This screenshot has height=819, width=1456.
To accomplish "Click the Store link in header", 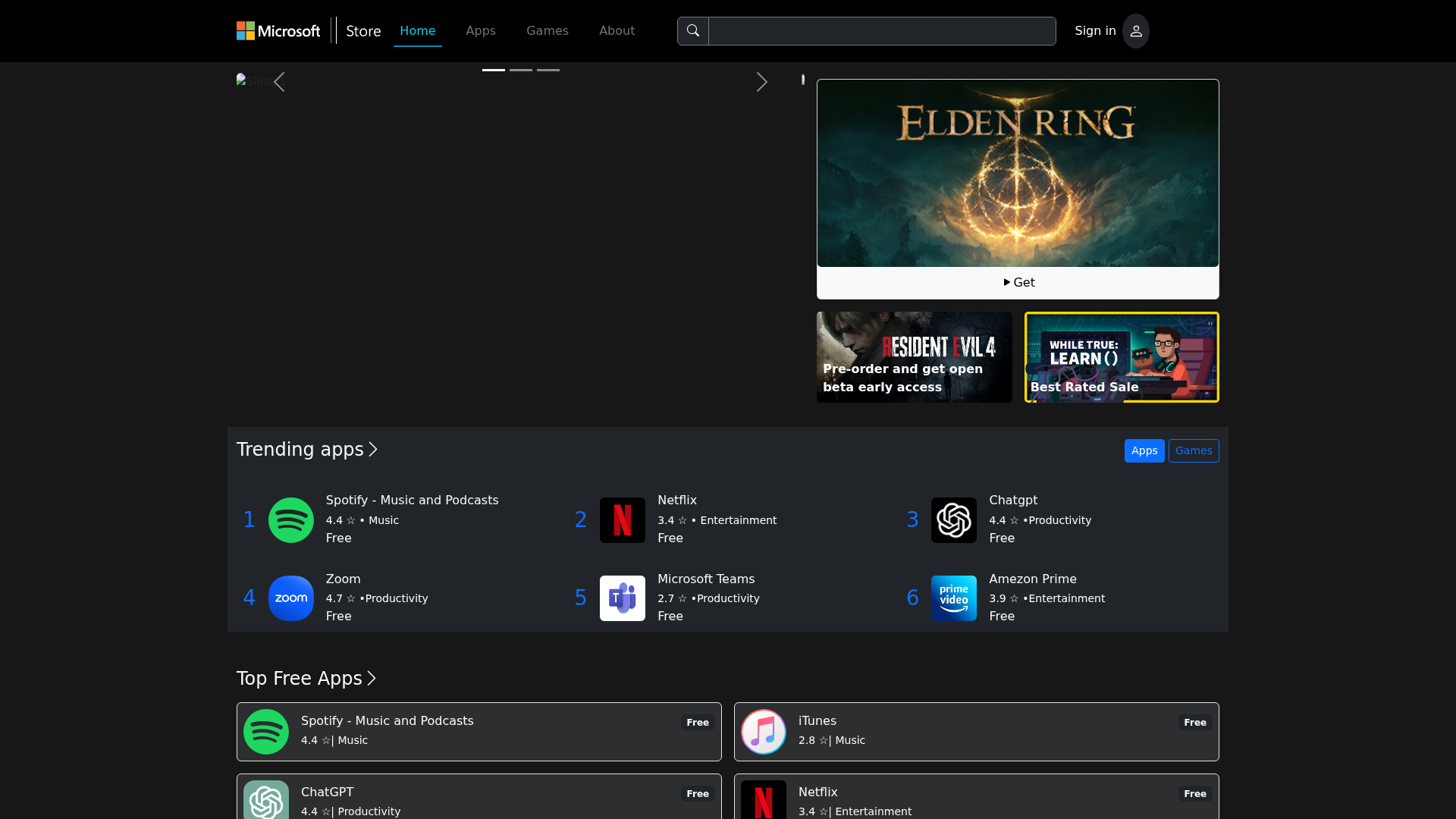I will (x=363, y=31).
